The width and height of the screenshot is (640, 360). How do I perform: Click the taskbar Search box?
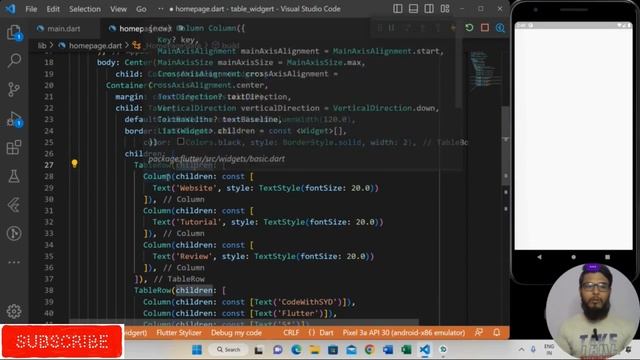click(x=229, y=350)
